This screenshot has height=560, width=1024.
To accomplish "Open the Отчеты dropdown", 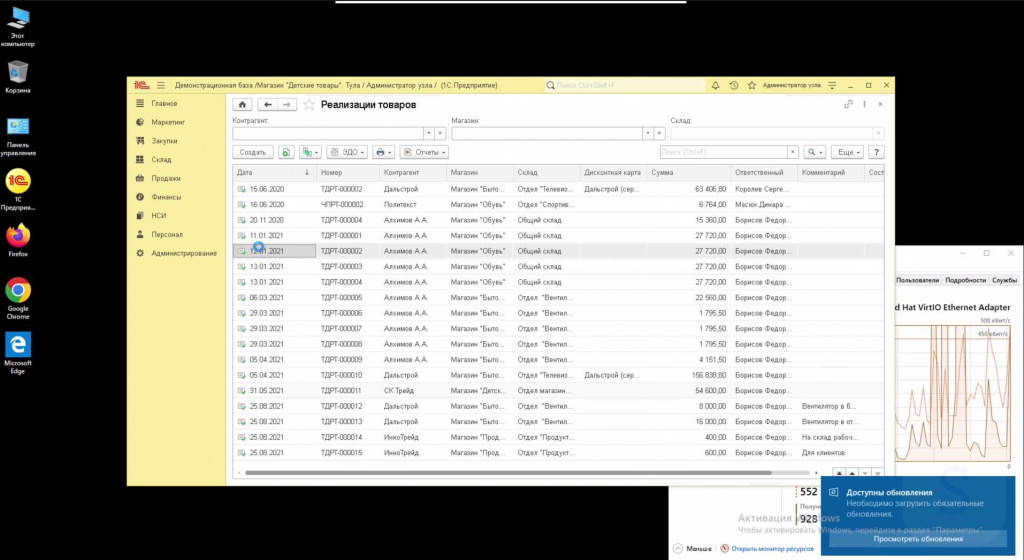I will 424,152.
